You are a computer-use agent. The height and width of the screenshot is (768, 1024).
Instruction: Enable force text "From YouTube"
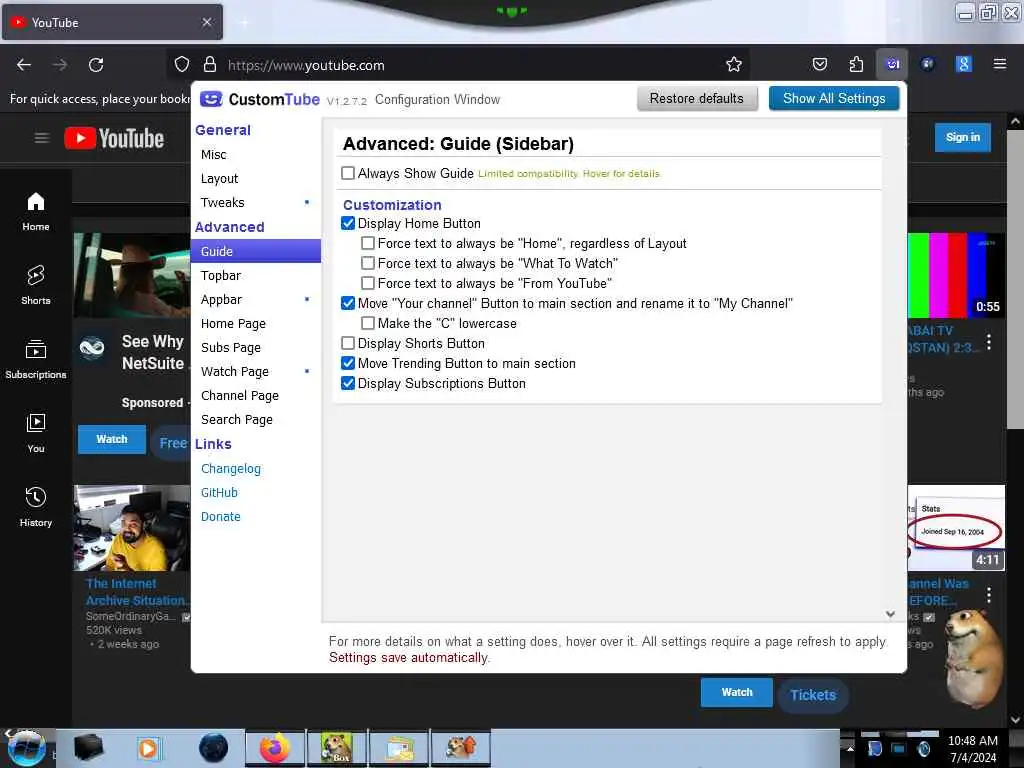tap(368, 283)
